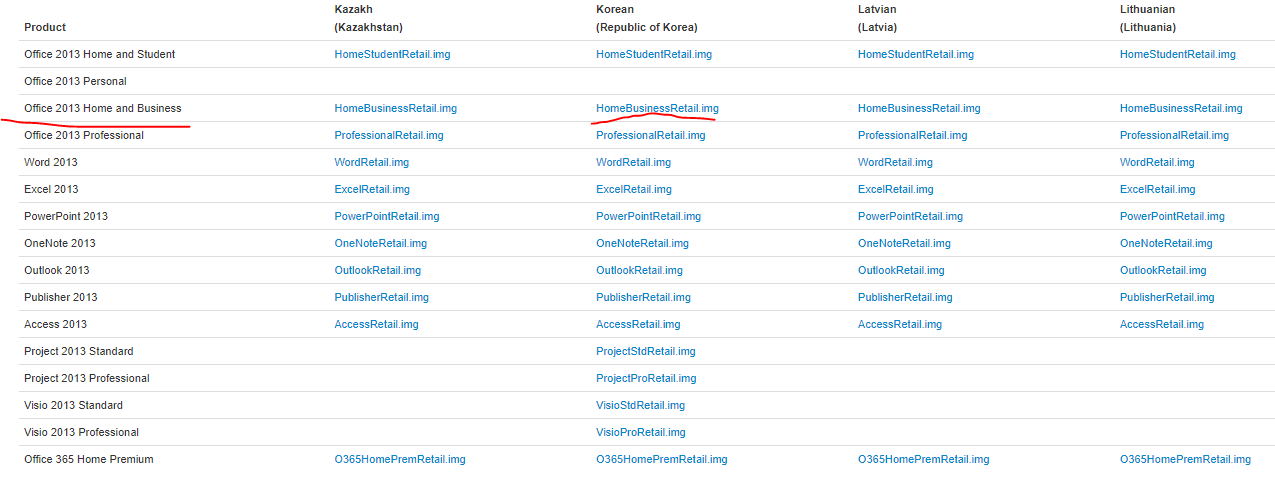1275x489 pixels.
Task: Click Korean ProfessionalRetail.img link
Action: coord(651,135)
